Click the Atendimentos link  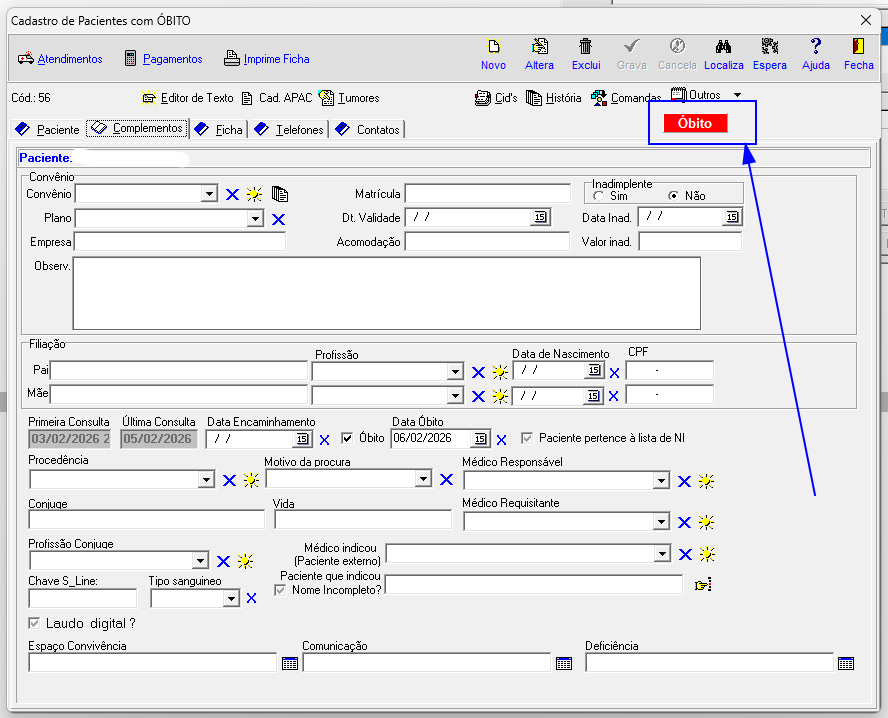point(69,59)
